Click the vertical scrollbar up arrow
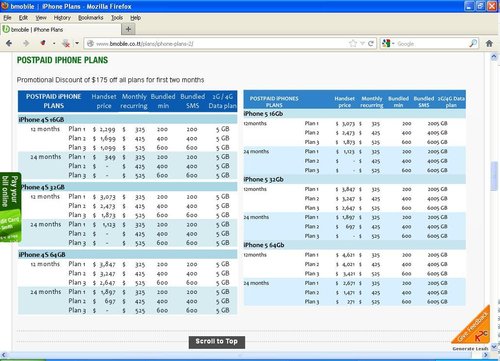 [x=494, y=57]
